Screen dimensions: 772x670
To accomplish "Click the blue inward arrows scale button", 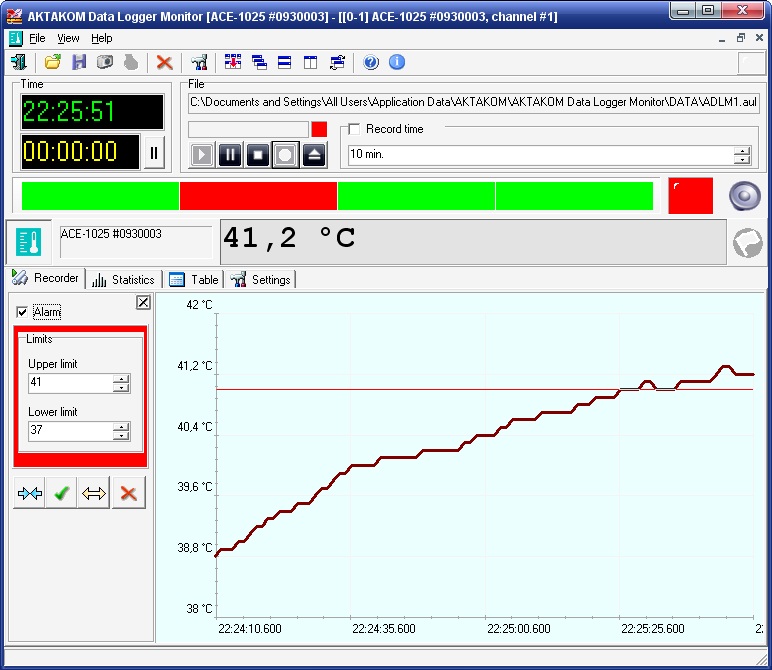I will (x=30, y=493).
